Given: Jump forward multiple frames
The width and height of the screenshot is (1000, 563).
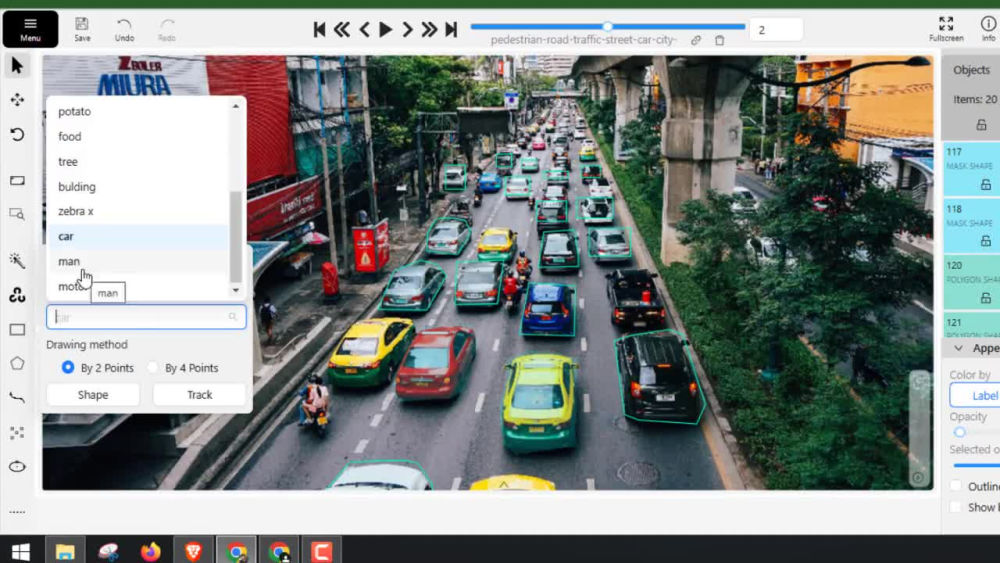Looking at the screenshot, I should click(429, 29).
